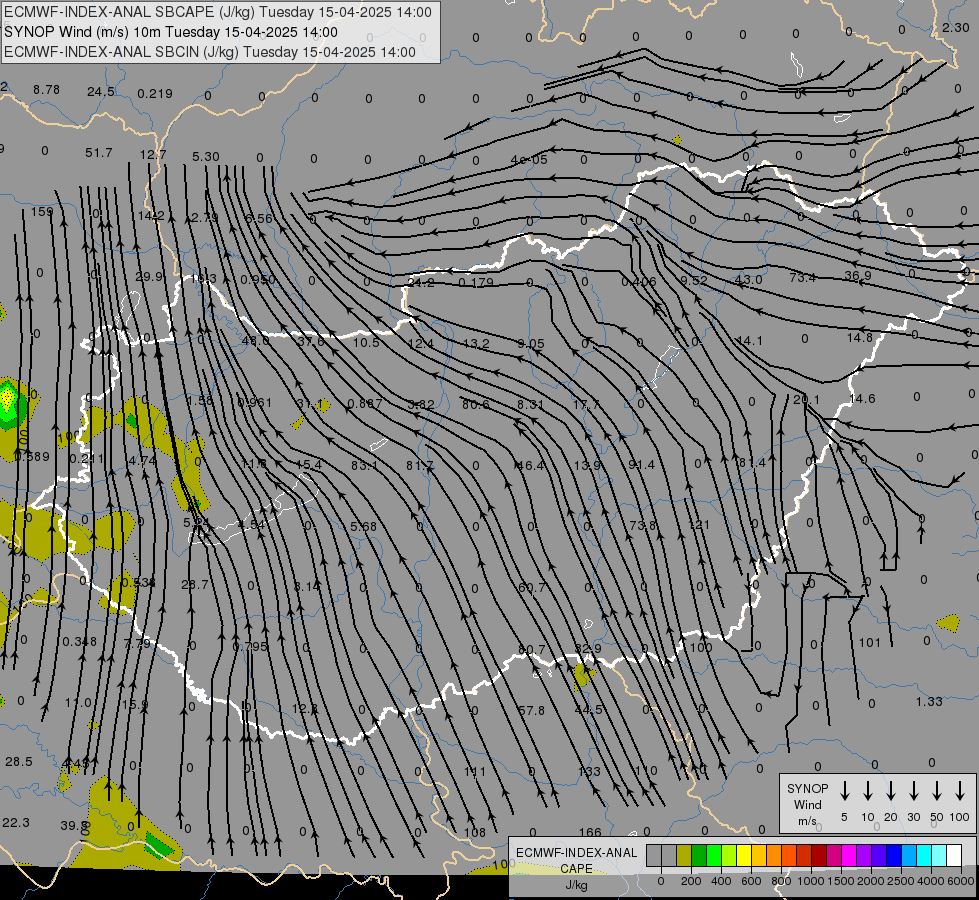The width and height of the screenshot is (979, 900).
Task: Click the map value 159
Action: pos(42,212)
